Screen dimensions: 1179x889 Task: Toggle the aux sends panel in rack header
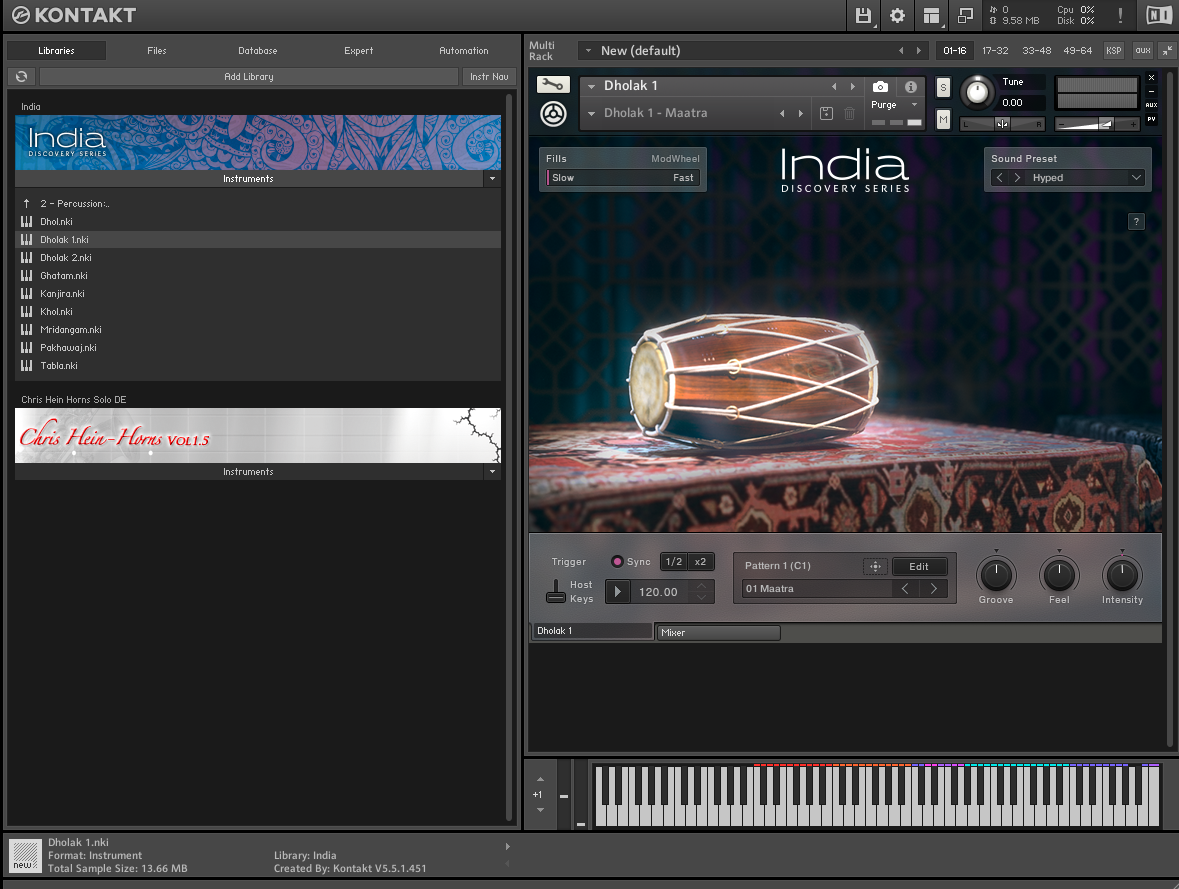click(x=1143, y=50)
